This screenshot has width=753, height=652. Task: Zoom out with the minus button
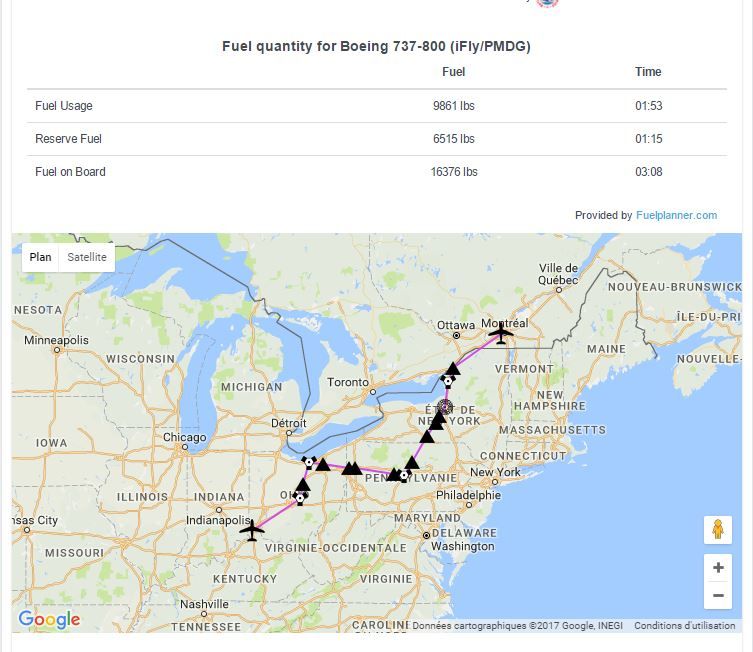point(717,595)
